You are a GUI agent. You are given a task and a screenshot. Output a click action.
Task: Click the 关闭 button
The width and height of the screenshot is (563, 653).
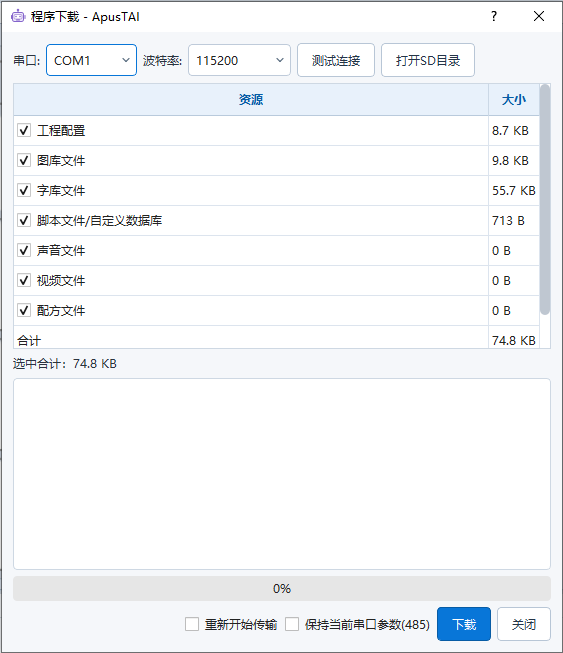[x=524, y=624]
